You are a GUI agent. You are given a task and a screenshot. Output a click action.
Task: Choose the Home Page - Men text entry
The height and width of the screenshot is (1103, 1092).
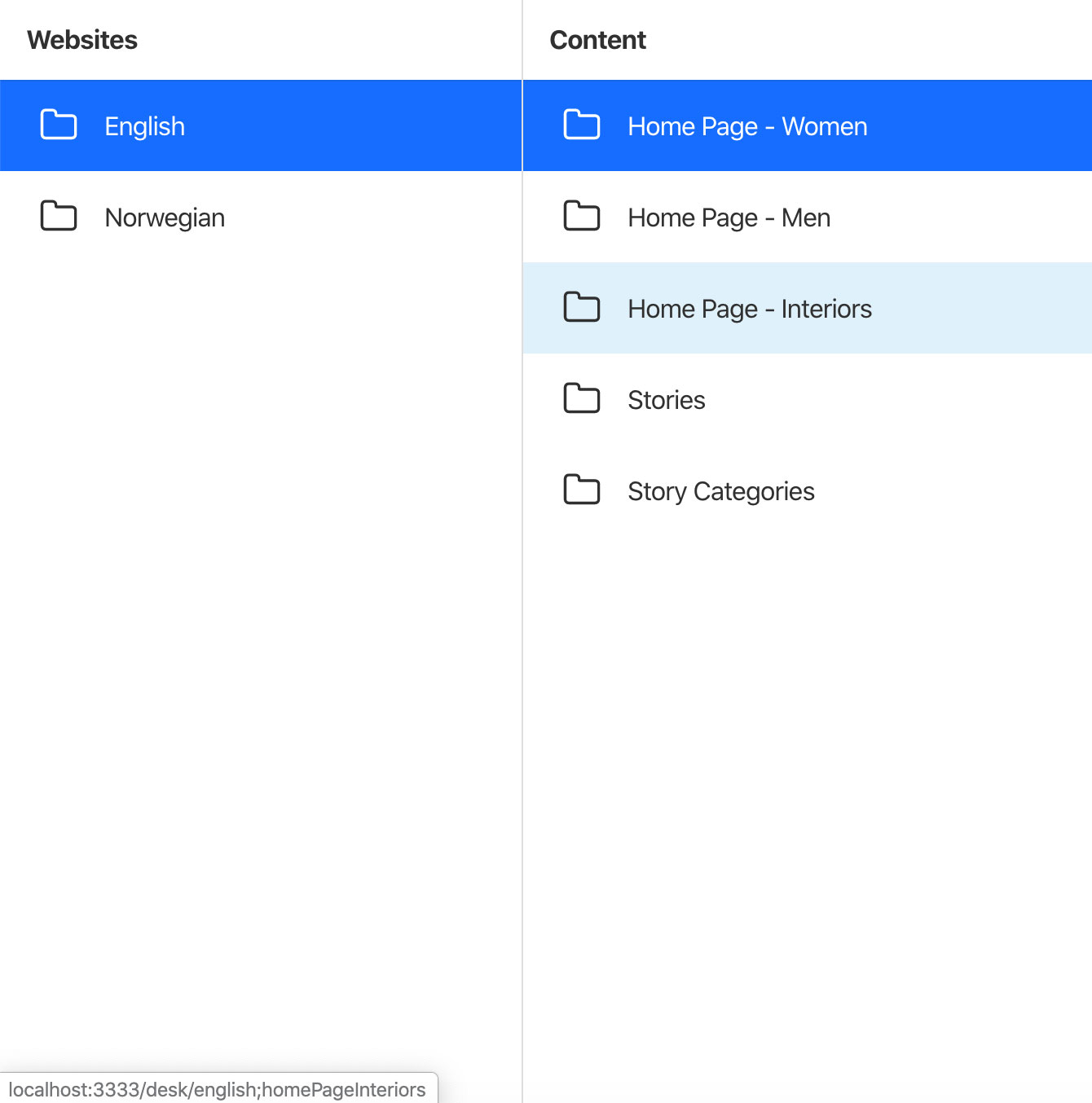pos(729,218)
